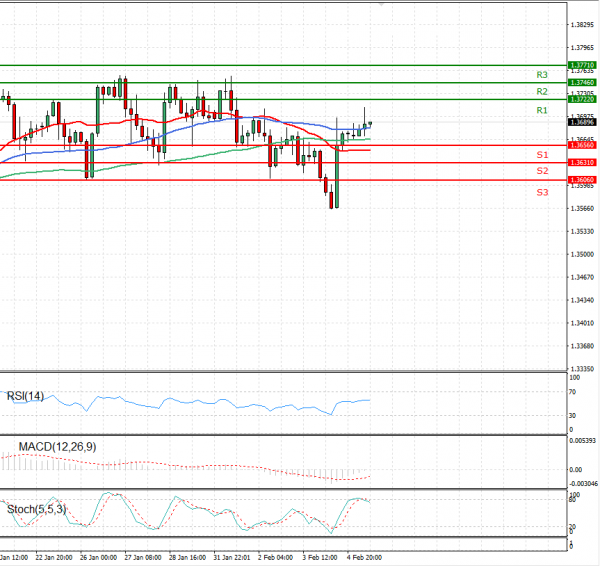The height and width of the screenshot is (566, 600).
Task: Click the 1.33680 price axis value
Action: (x=582, y=346)
